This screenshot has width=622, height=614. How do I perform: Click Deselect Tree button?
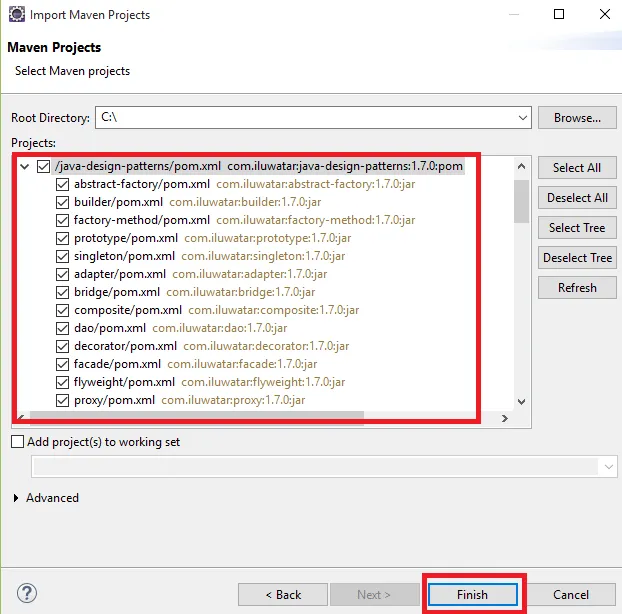pyautogui.click(x=577, y=258)
